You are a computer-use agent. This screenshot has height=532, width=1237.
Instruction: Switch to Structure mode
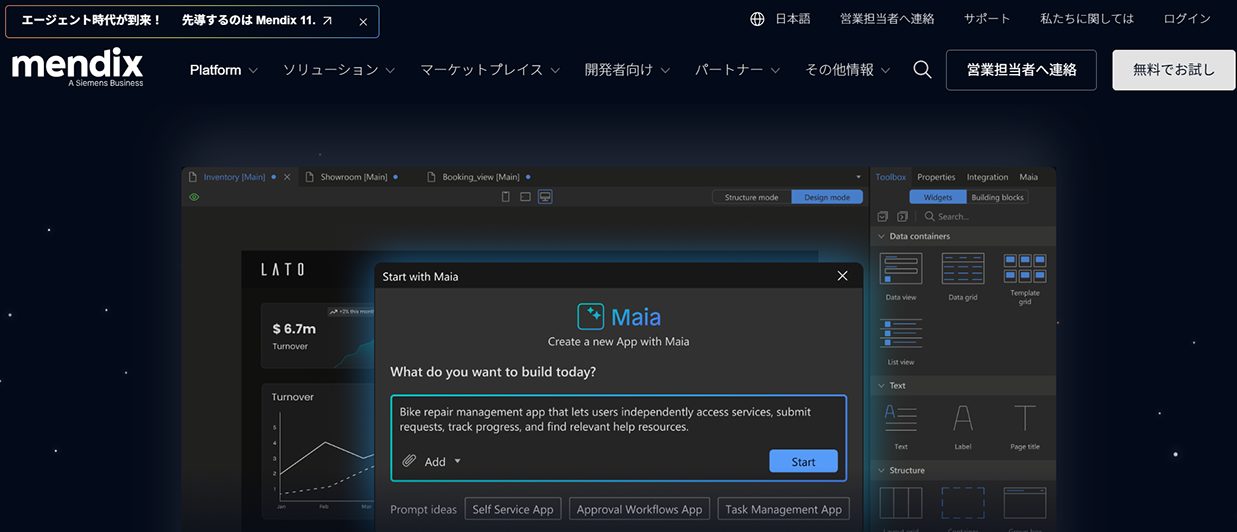coord(751,197)
